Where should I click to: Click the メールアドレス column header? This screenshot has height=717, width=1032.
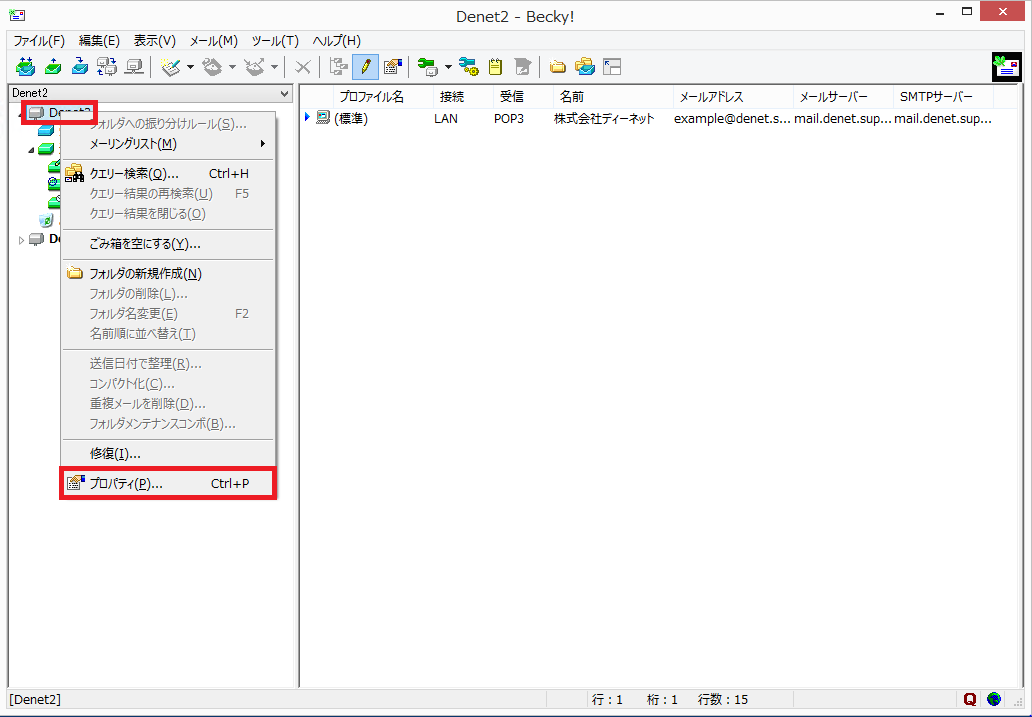tap(733, 97)
